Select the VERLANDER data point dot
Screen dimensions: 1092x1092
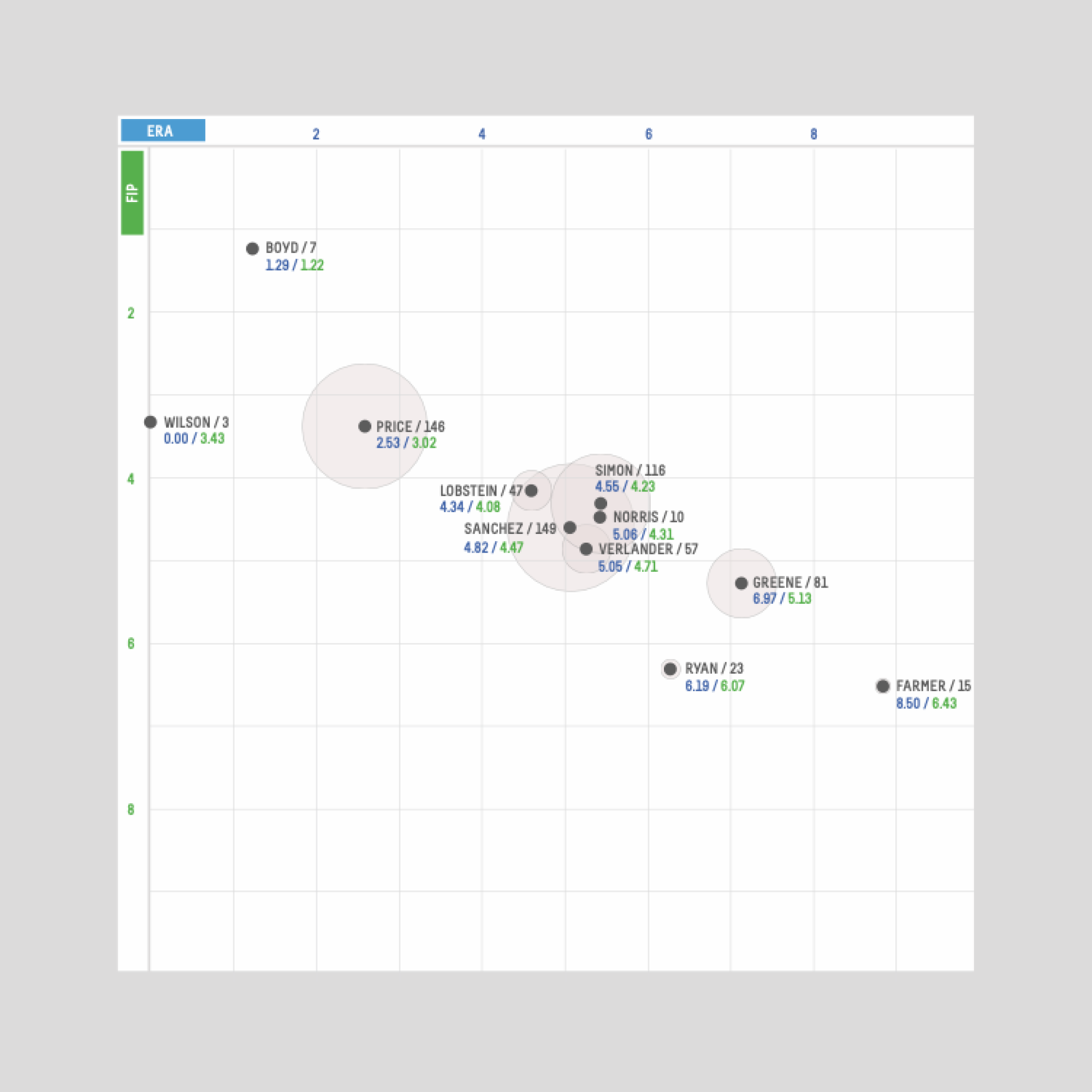coord(586,549)
